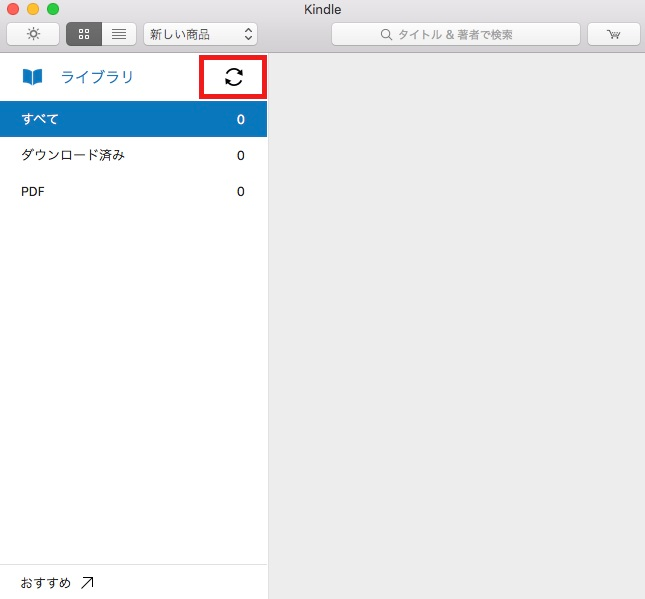Select the すべて category

[133, 119]
